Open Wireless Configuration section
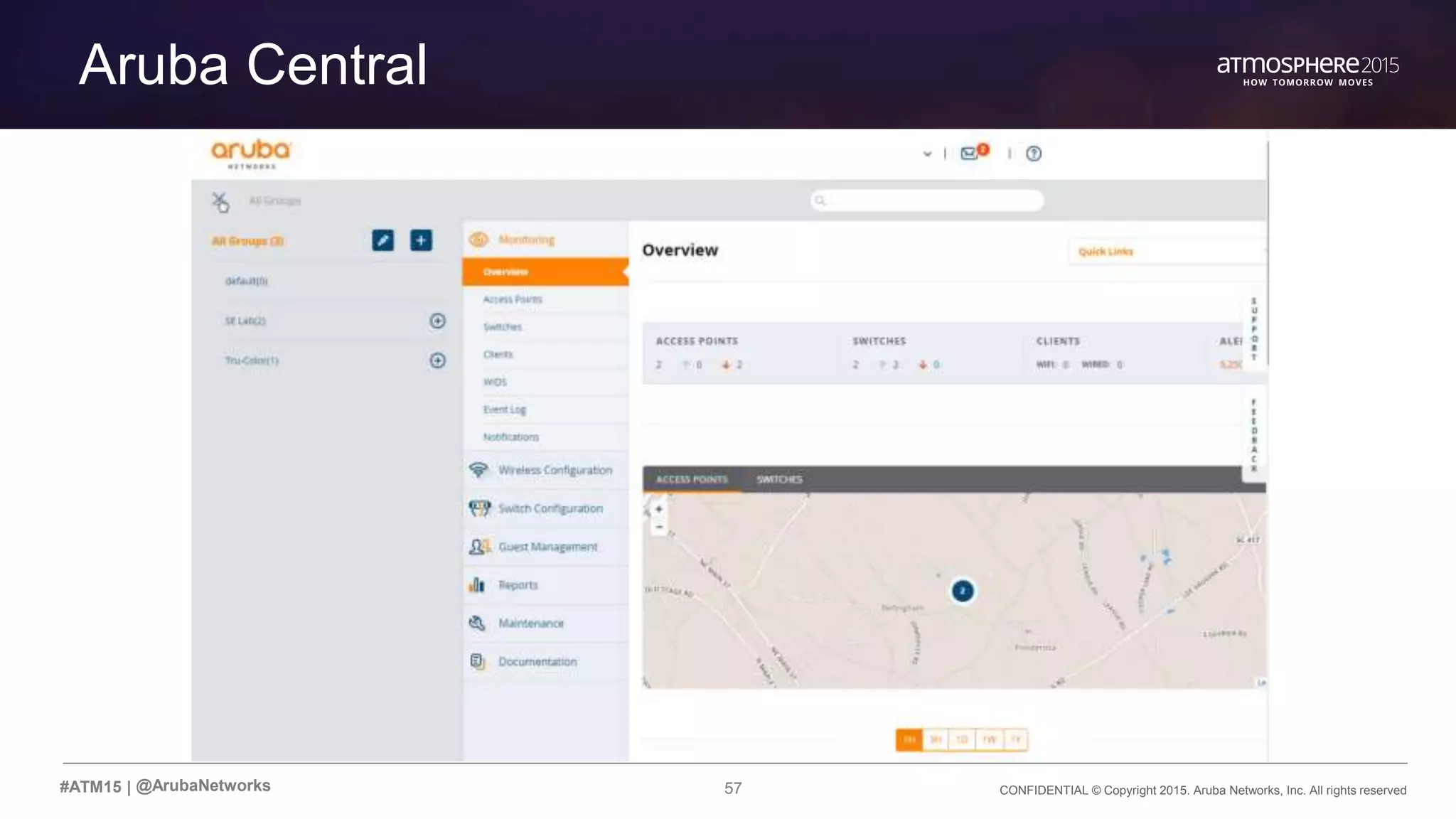The width and height of the screenshot is (1456, 819). [x=555, y=470]
